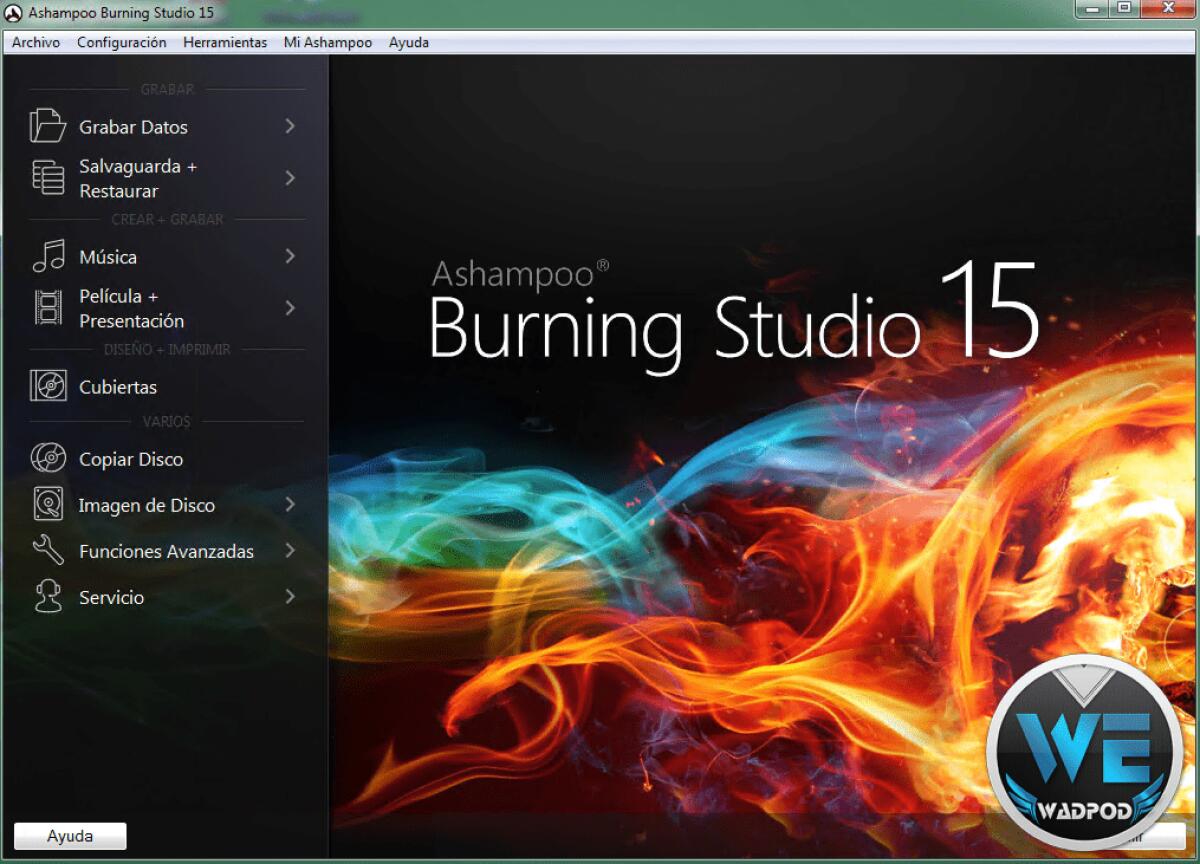Viewport: 1200px width, 864px height.
Task: Click the Salvaguarda + Restaurar stack icon
Action: click(48, 176)
